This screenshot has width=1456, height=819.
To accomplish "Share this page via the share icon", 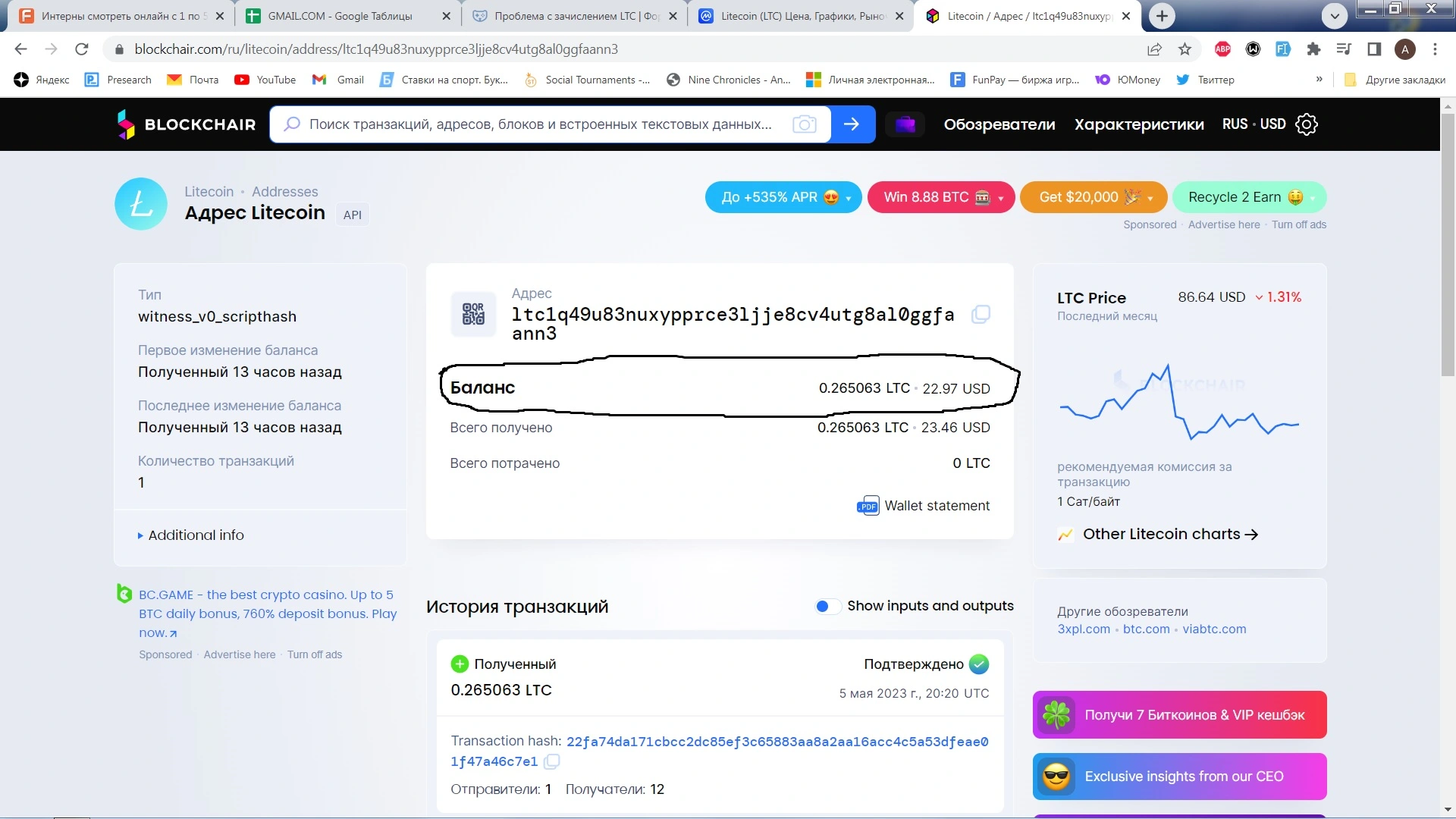I will [1154, 49].
